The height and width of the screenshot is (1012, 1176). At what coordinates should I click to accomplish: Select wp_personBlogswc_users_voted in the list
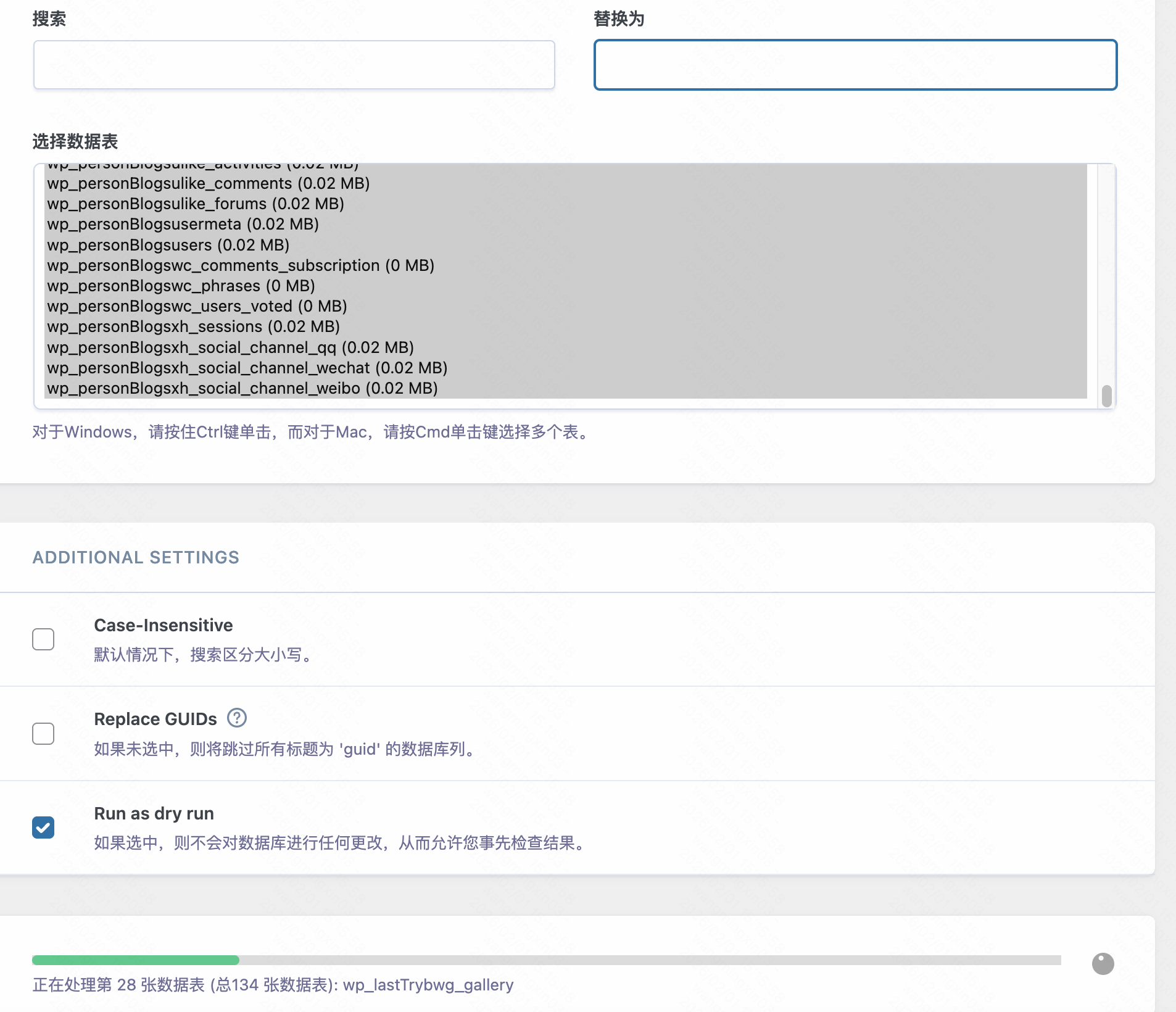click(x=197, y=306)
